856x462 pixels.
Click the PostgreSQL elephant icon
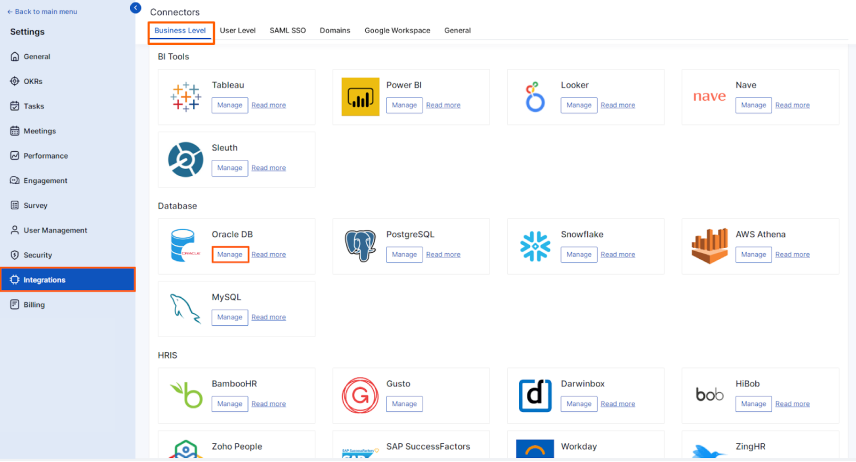click(360, 246)
